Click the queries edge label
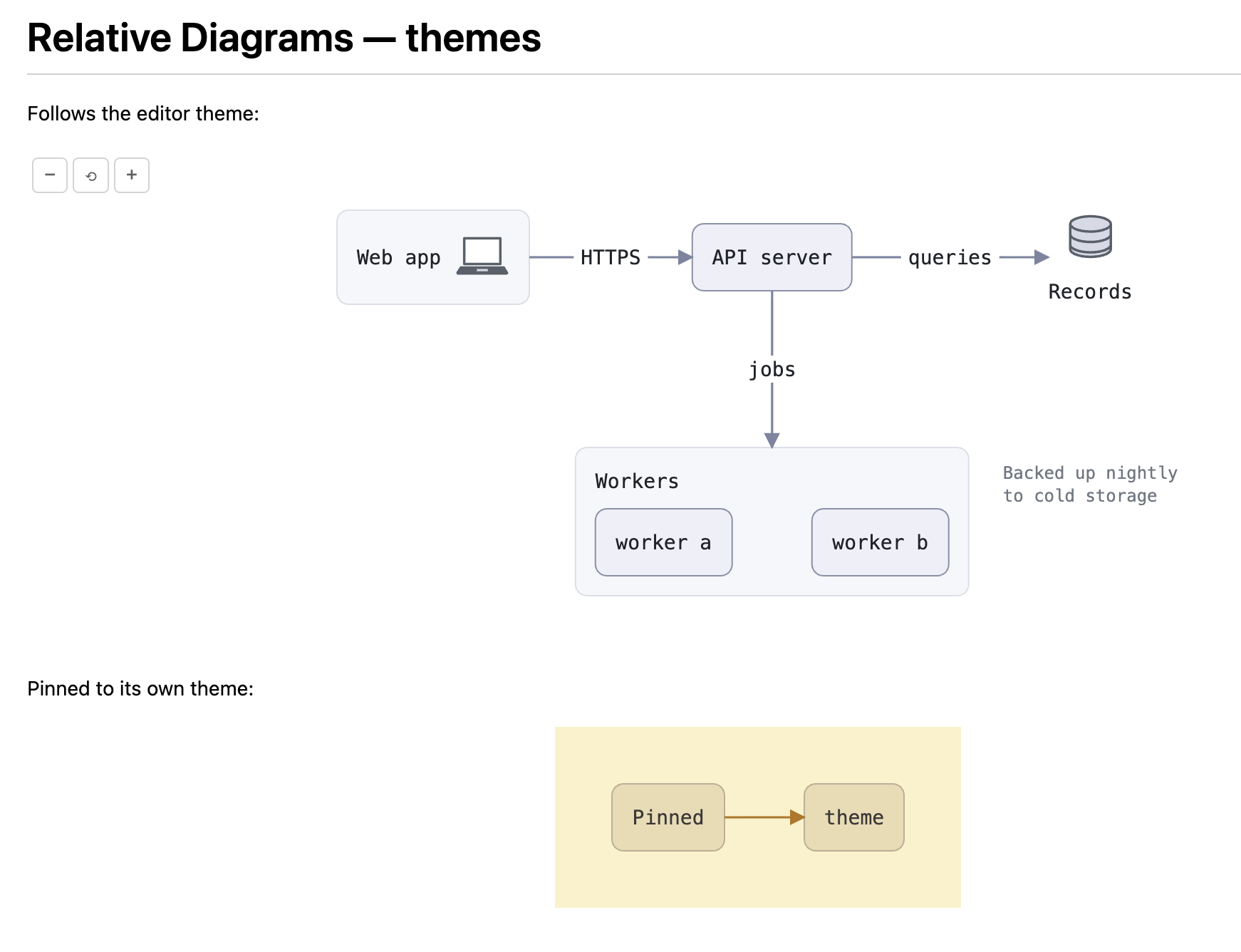 (x=950, y=257)
